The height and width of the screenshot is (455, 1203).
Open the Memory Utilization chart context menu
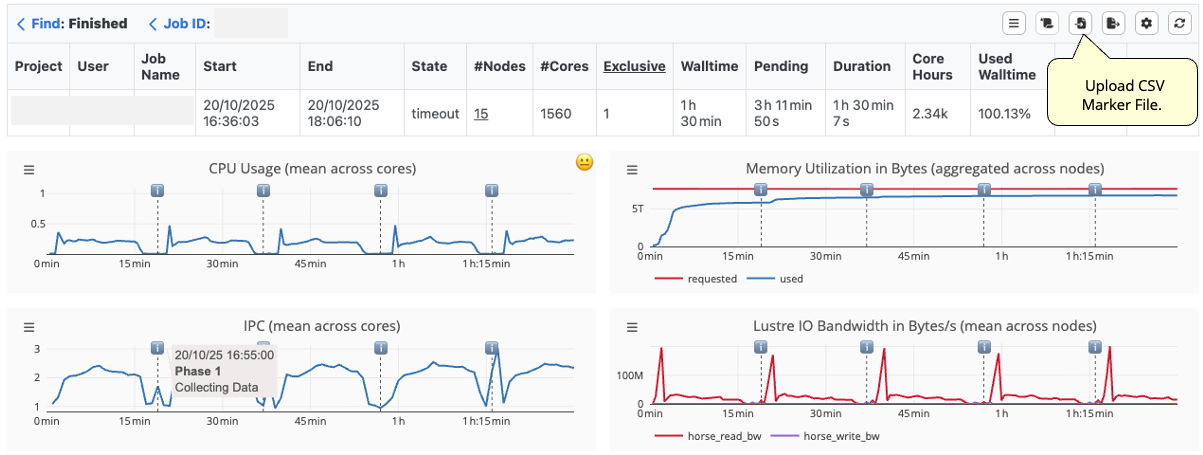coord(632,170)
